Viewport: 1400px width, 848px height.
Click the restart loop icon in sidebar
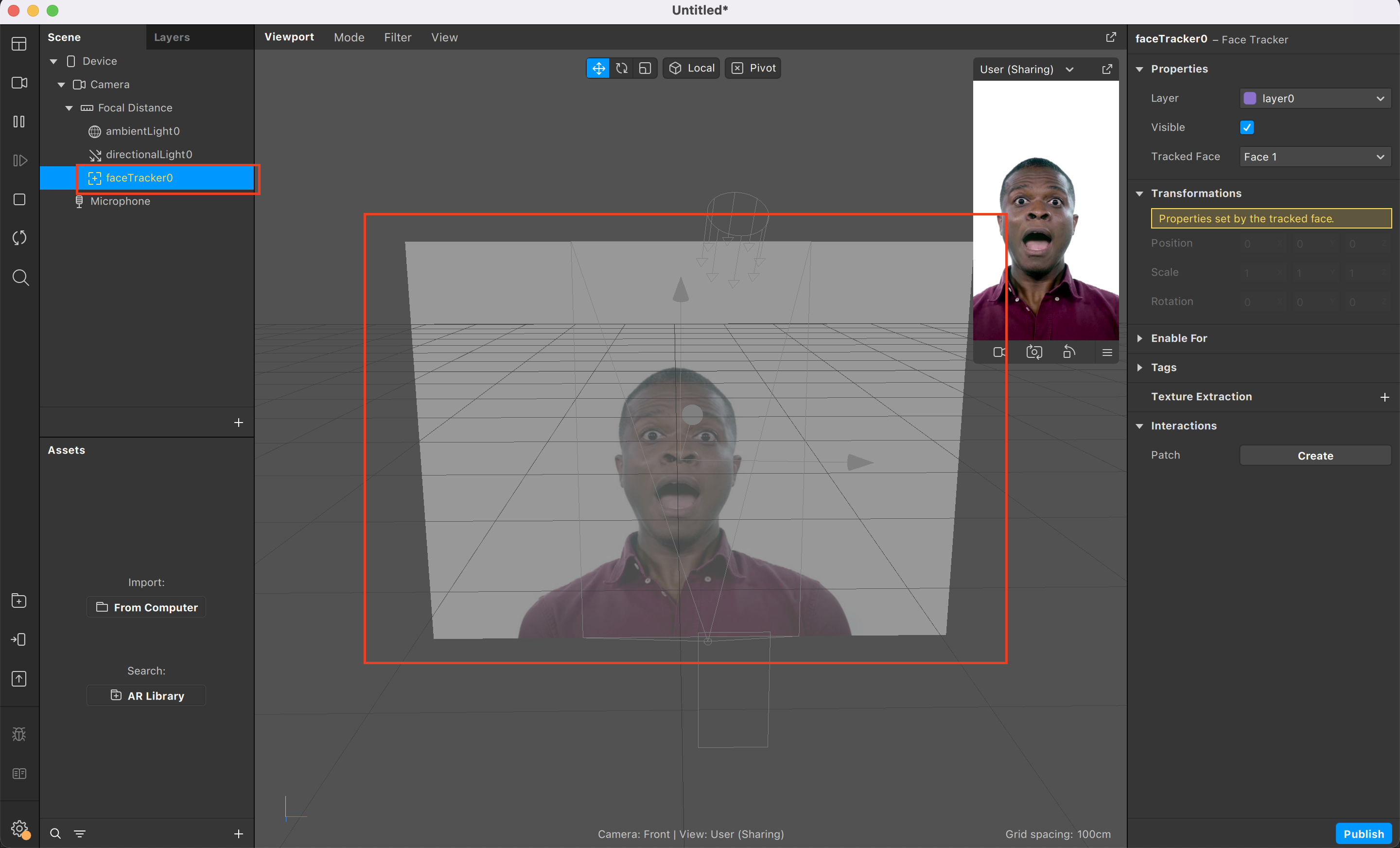point(19,238)
